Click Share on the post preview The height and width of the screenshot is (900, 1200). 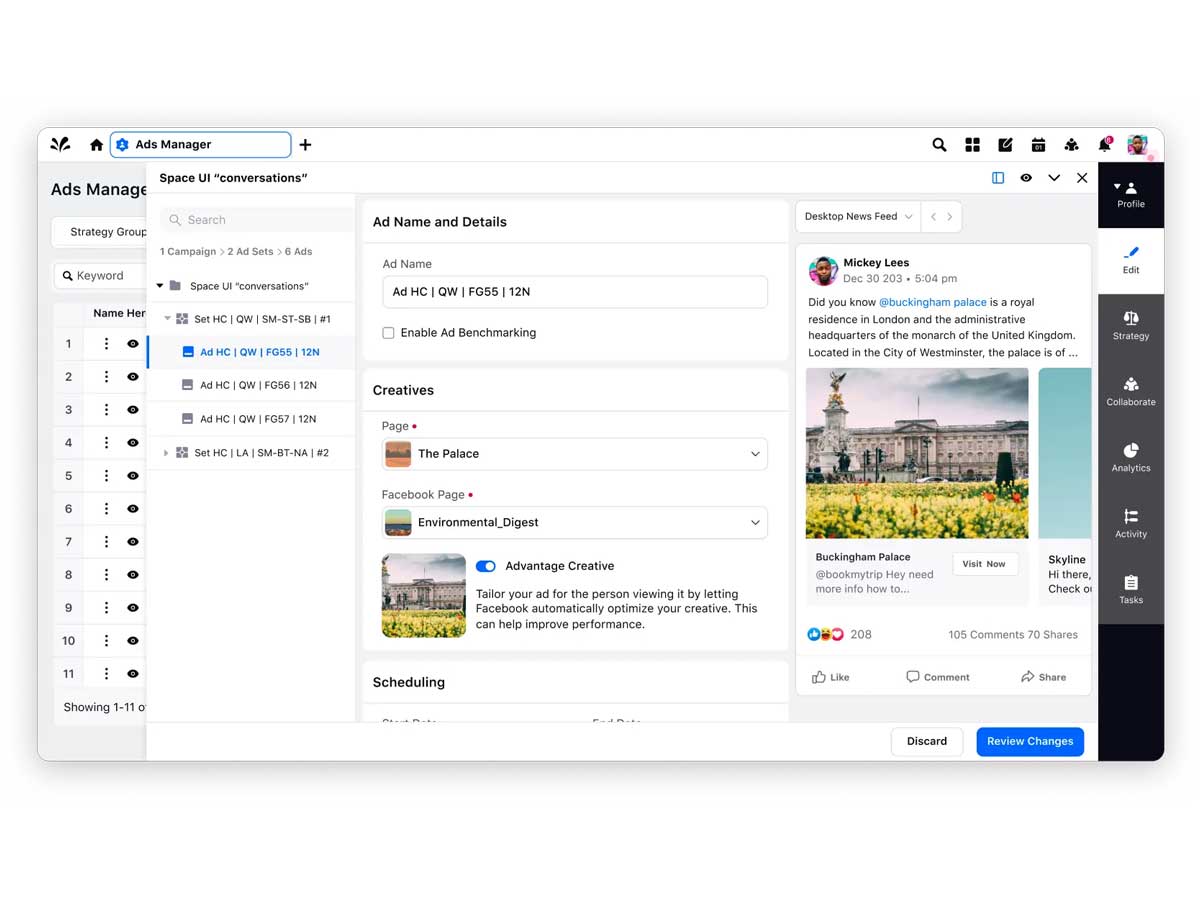pos(1043,677)
